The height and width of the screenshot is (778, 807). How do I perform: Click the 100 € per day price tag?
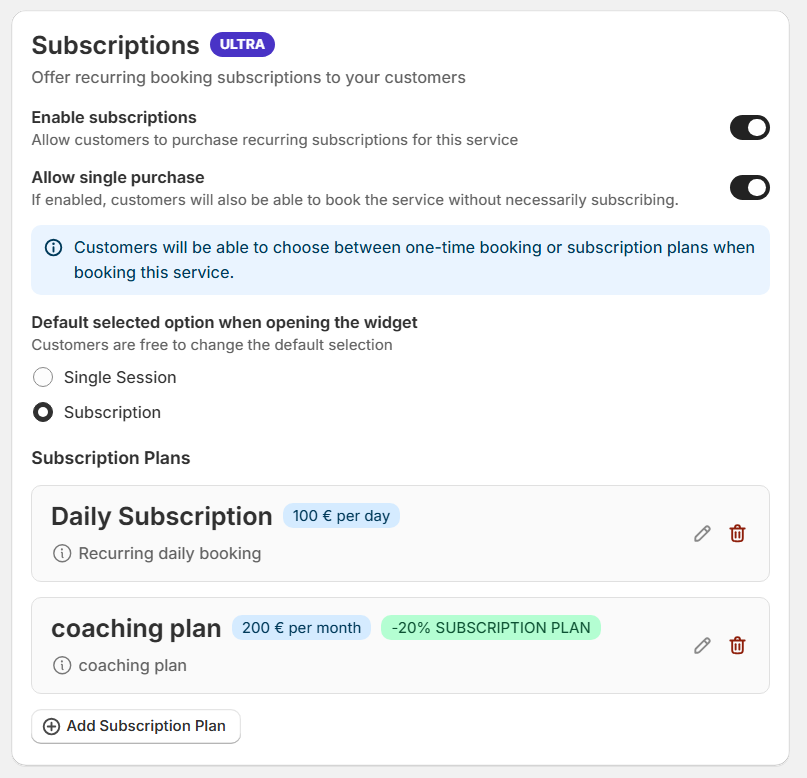pyautogui.click(x=341, y=516)
